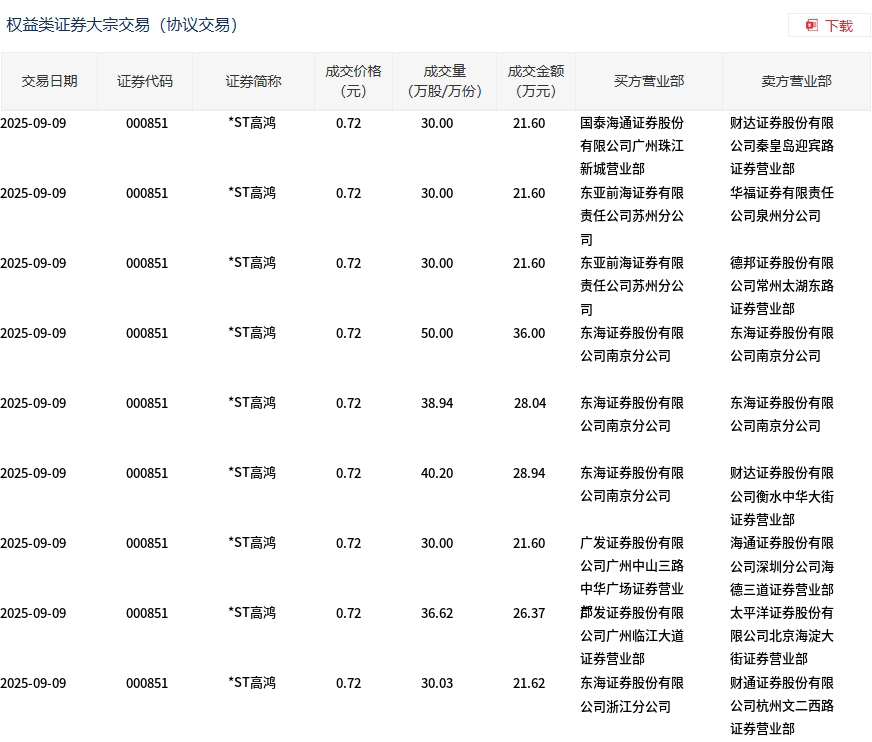The height and width of the screenshot is (742, 872).
Task: Click the 成交金额(万元) column header
Action: [536, 81]
